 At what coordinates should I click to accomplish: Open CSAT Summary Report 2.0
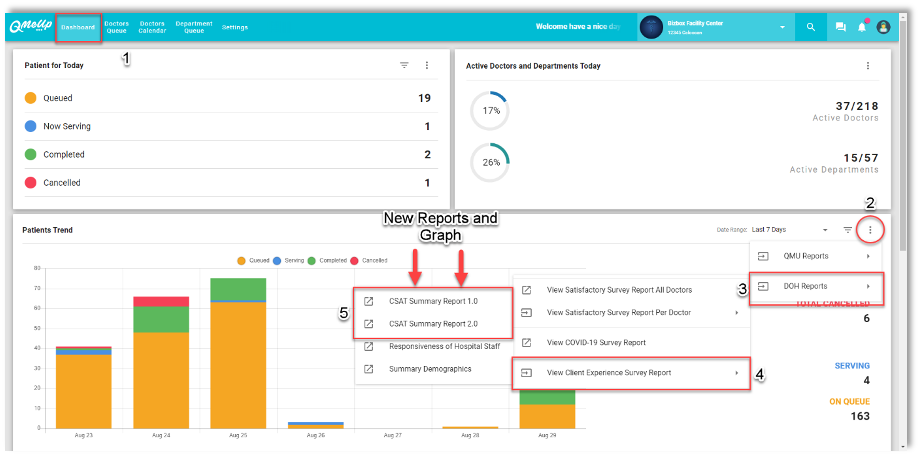[x=433, y=323]
